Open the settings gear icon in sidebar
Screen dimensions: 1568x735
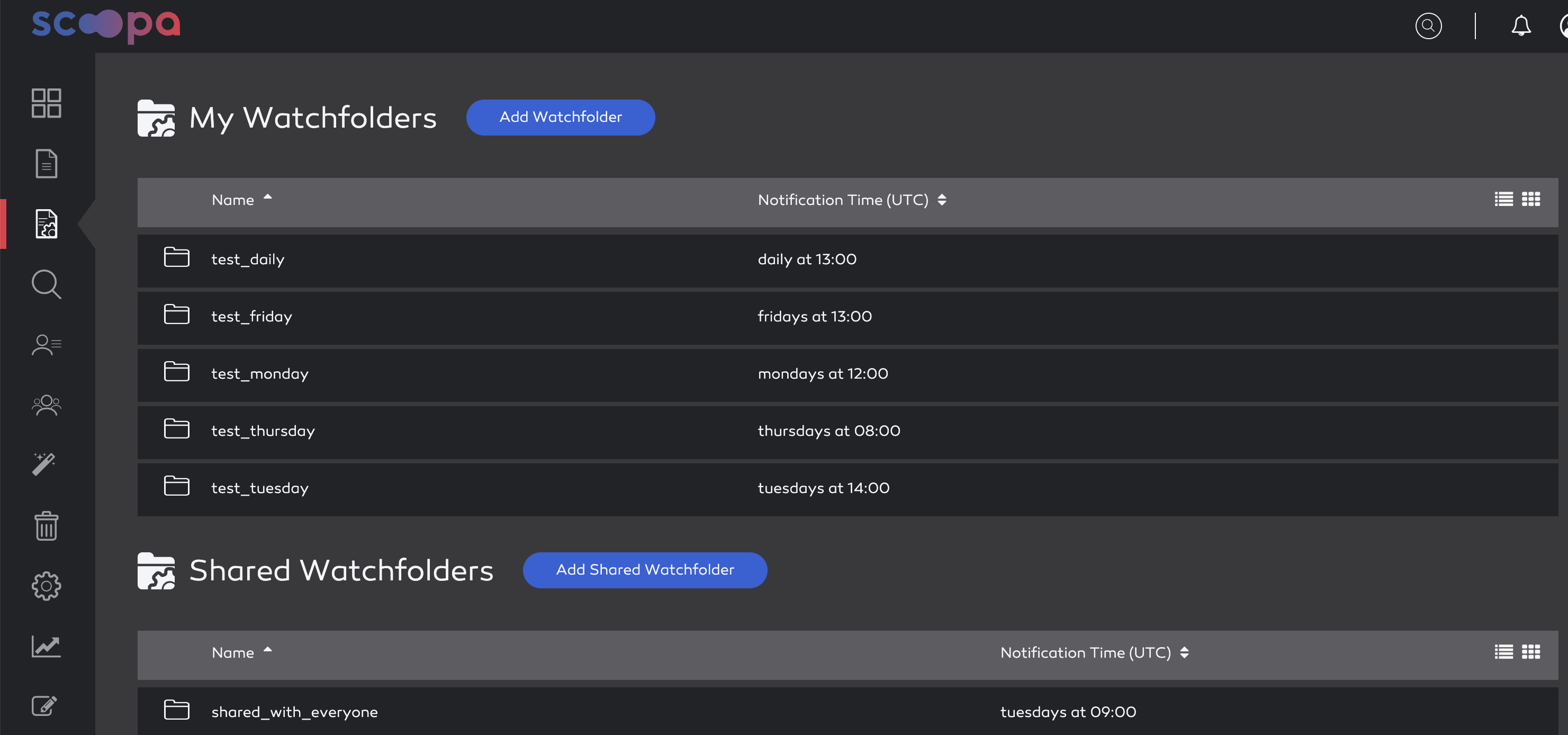[46, 586]
